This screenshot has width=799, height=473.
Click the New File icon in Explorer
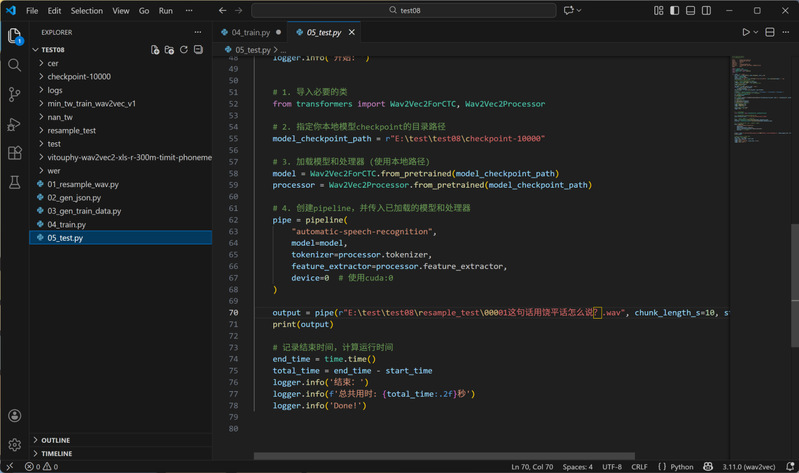pyautogui.click(x=155, y=49)
